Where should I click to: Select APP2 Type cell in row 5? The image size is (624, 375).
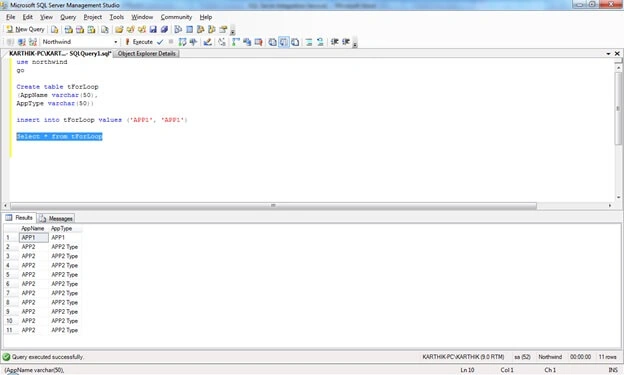tap(65, 275)
